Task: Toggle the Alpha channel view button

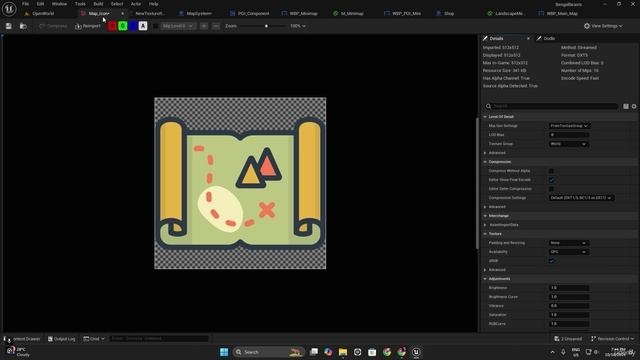Action: pos(143,26)
